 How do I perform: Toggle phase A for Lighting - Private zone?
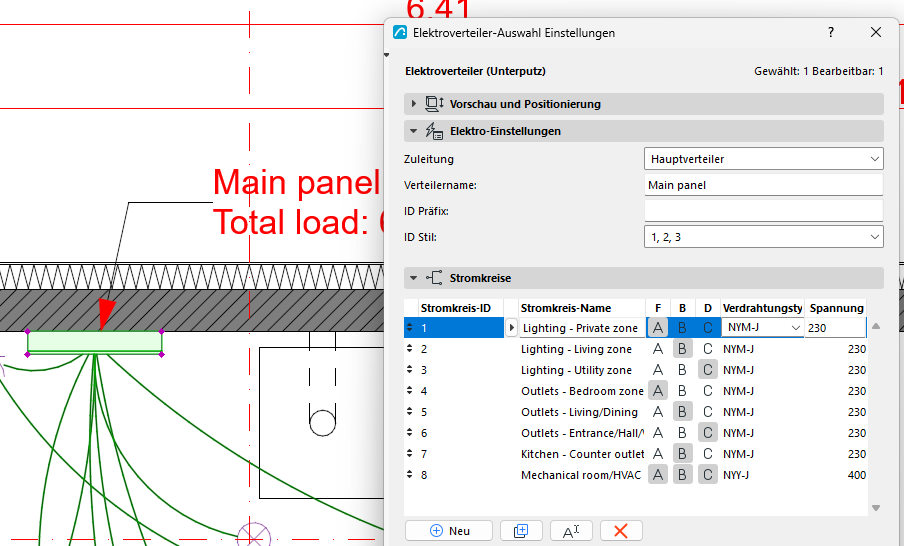coord(658,327)
